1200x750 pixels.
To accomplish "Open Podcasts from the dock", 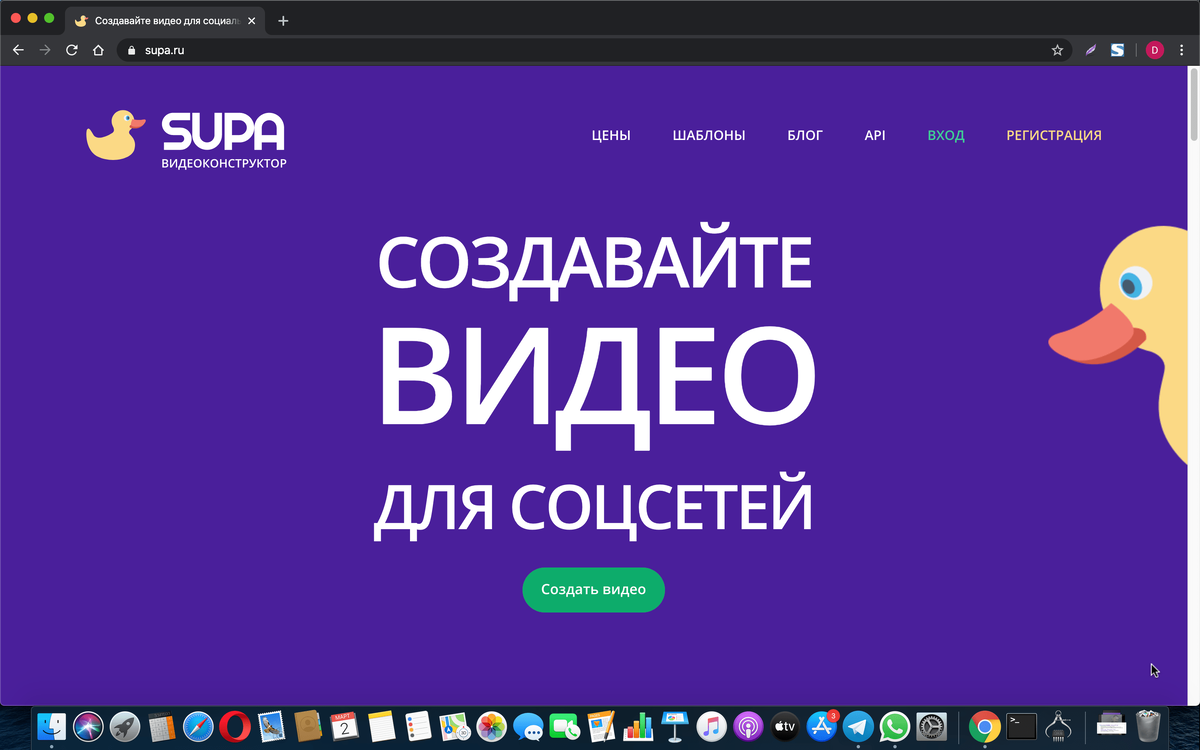I will 748,726.
